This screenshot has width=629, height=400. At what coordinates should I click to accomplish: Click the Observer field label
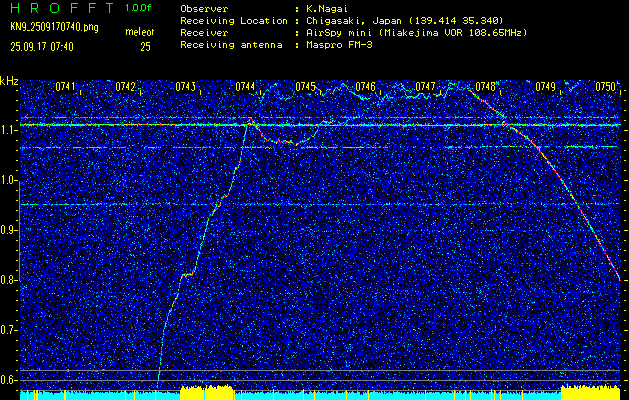(x=205, y=9)
